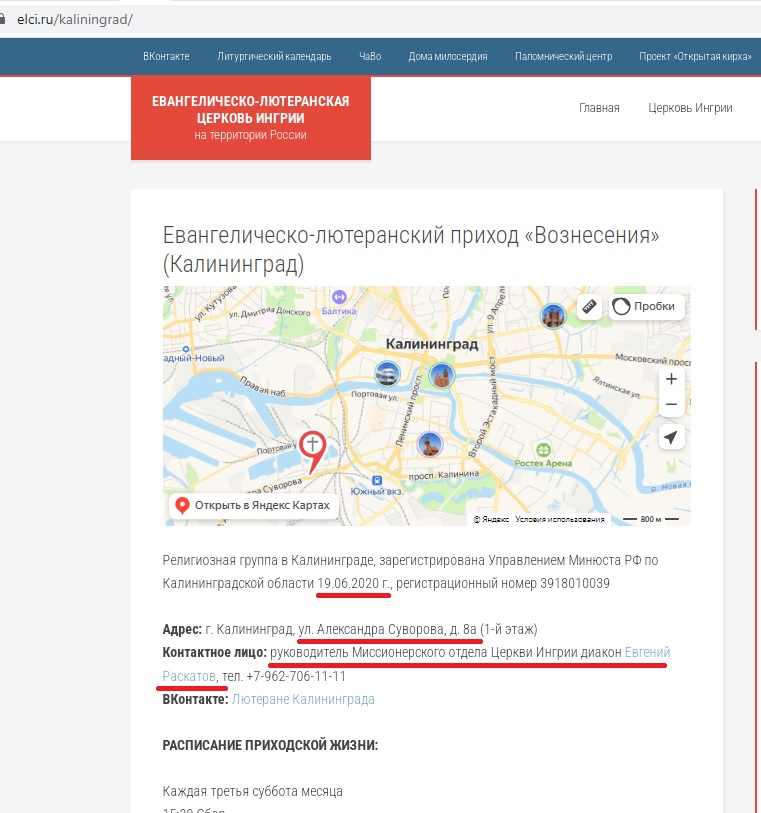The height and width of the screenshot is (813, 761).
Task: Open the map in Яндекс Картах
Action: point(253,505)
